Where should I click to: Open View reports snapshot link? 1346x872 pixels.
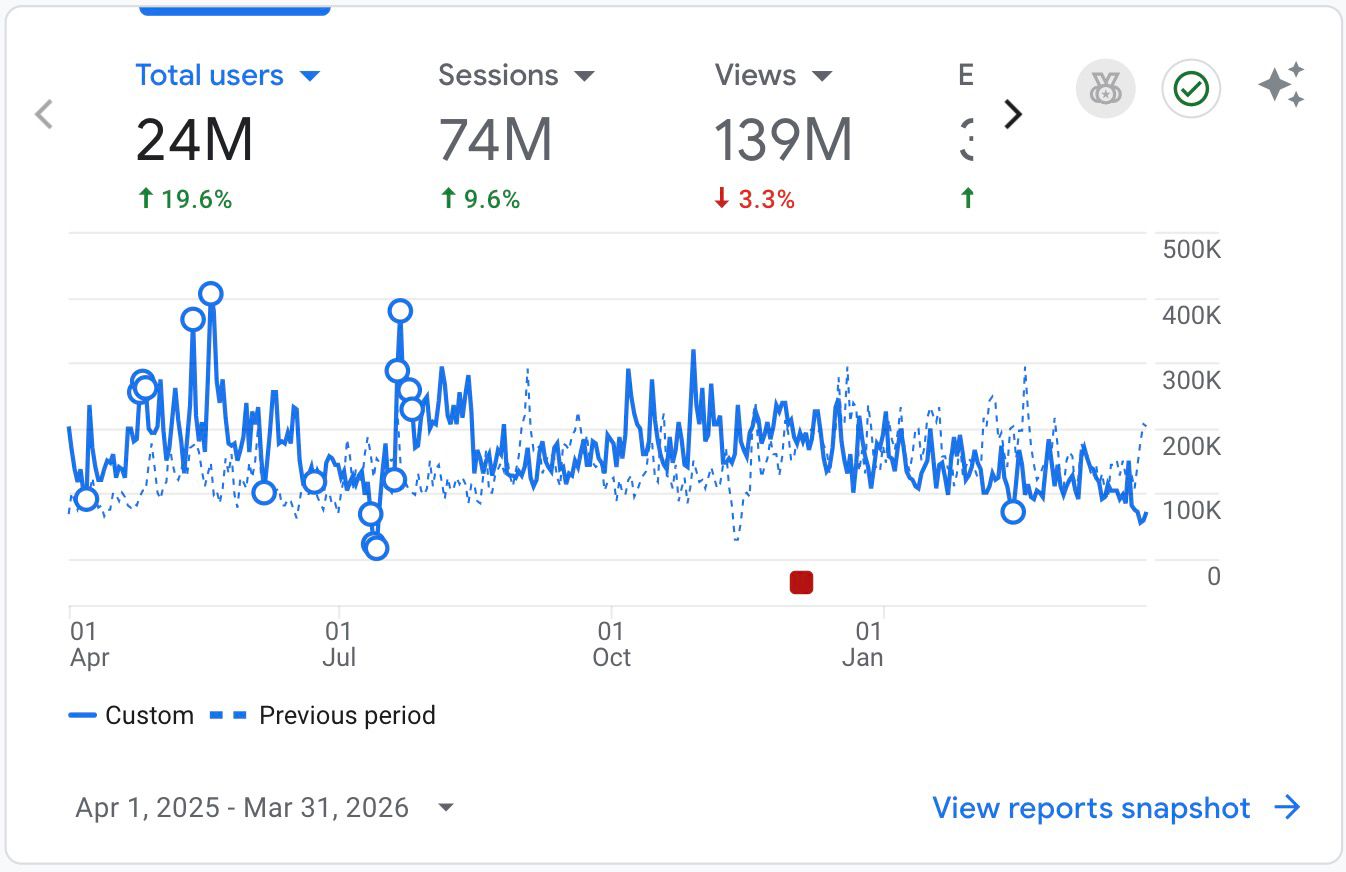pos(1116,808)
